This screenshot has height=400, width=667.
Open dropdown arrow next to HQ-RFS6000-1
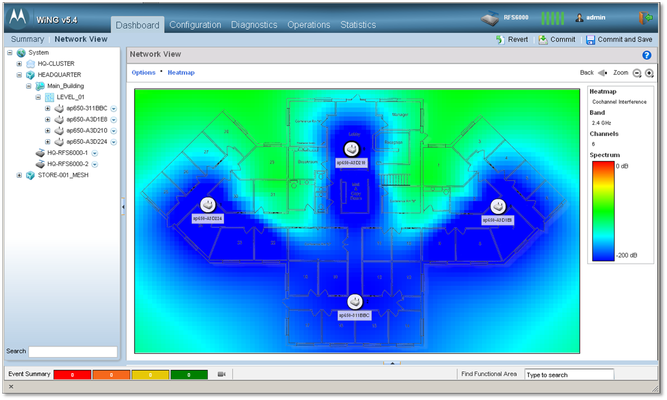pyautogui.click(x=95, y=153)
